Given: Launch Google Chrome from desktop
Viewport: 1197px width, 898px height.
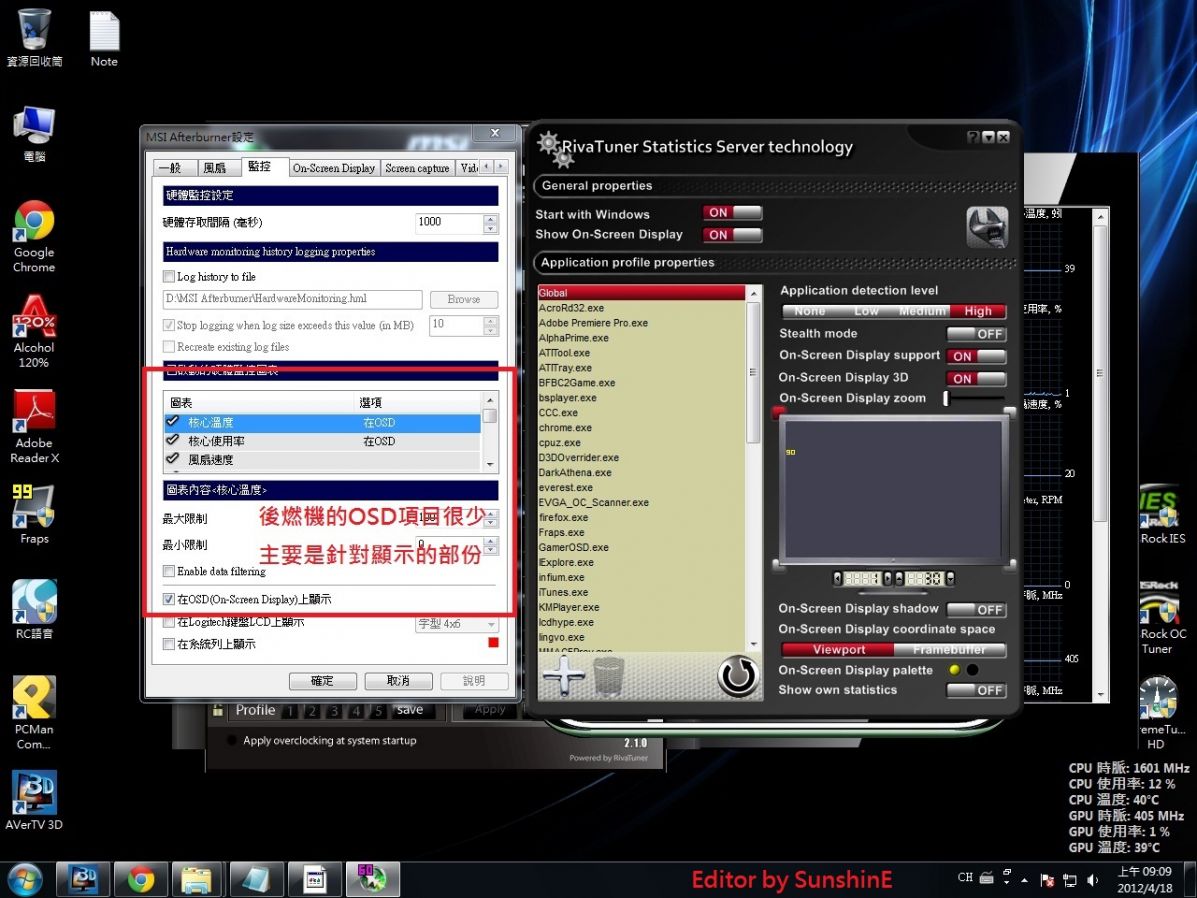Looking at the screenshot, I should (34, 235).
